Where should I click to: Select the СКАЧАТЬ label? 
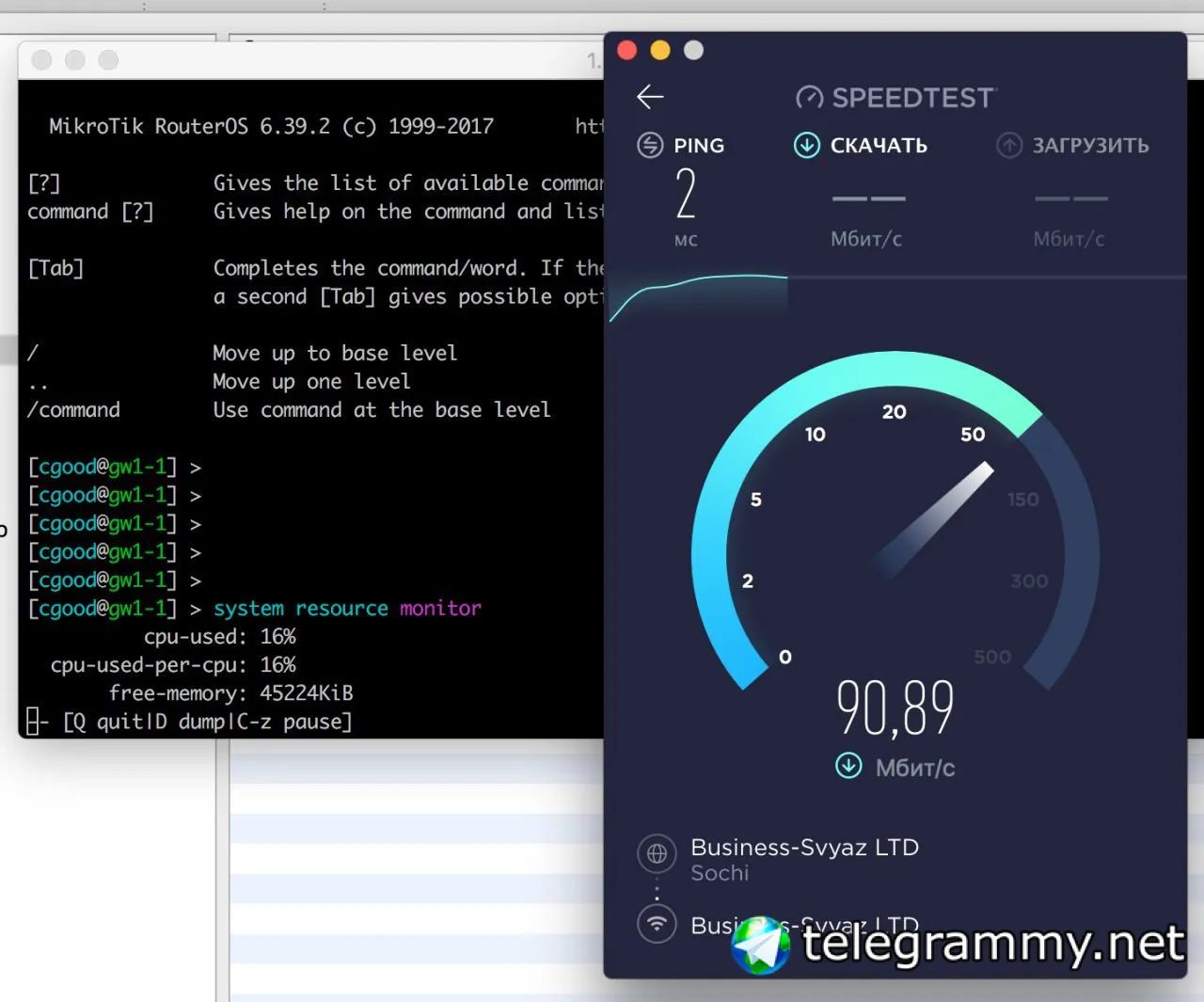click(879, 146)
